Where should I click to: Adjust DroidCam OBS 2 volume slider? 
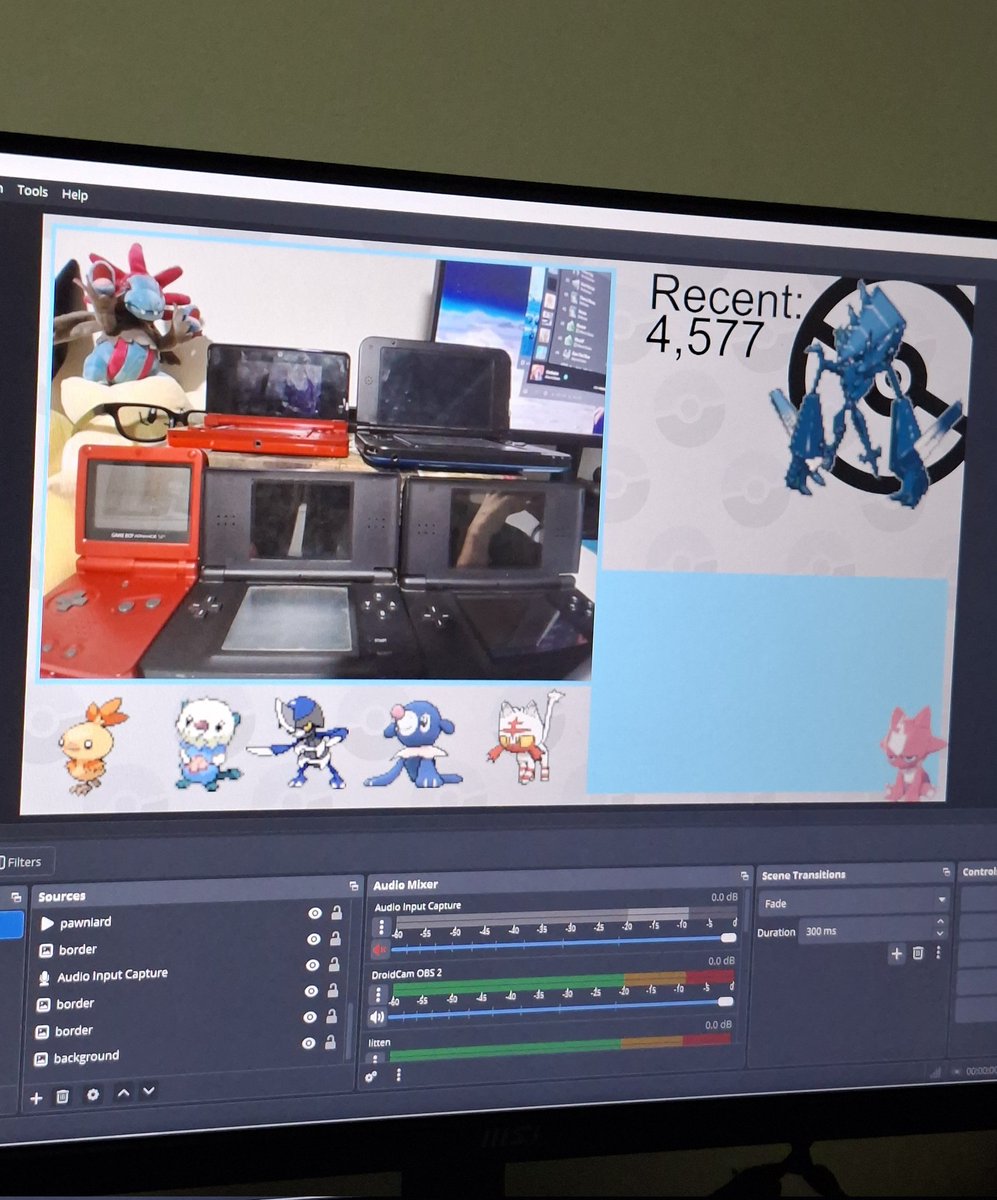(560, 1008)
